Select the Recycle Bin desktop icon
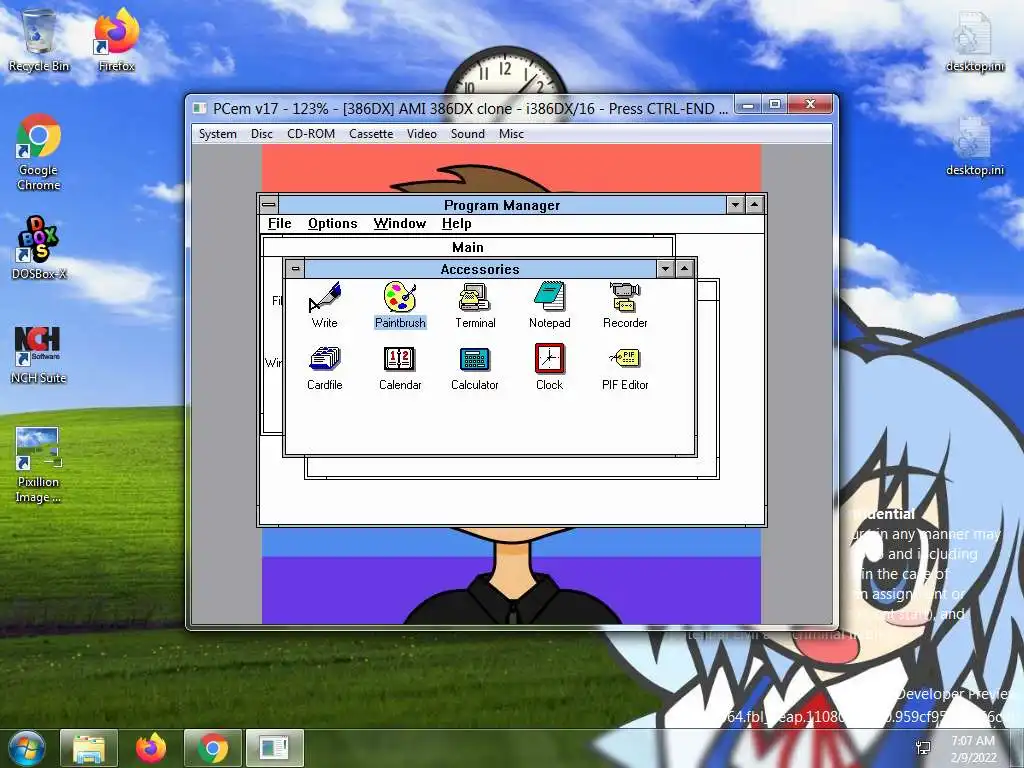 pyautogui.click(x=39, y=40)
